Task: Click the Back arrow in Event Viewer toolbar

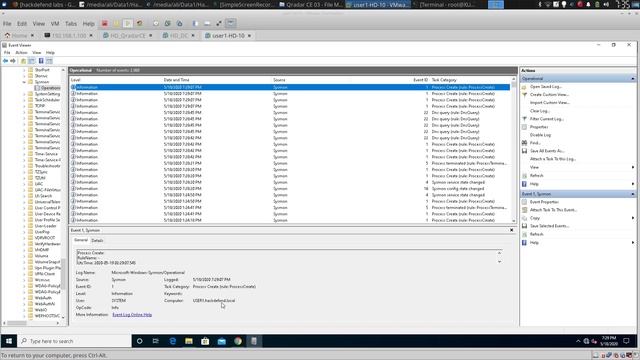Action: (5, 61)
